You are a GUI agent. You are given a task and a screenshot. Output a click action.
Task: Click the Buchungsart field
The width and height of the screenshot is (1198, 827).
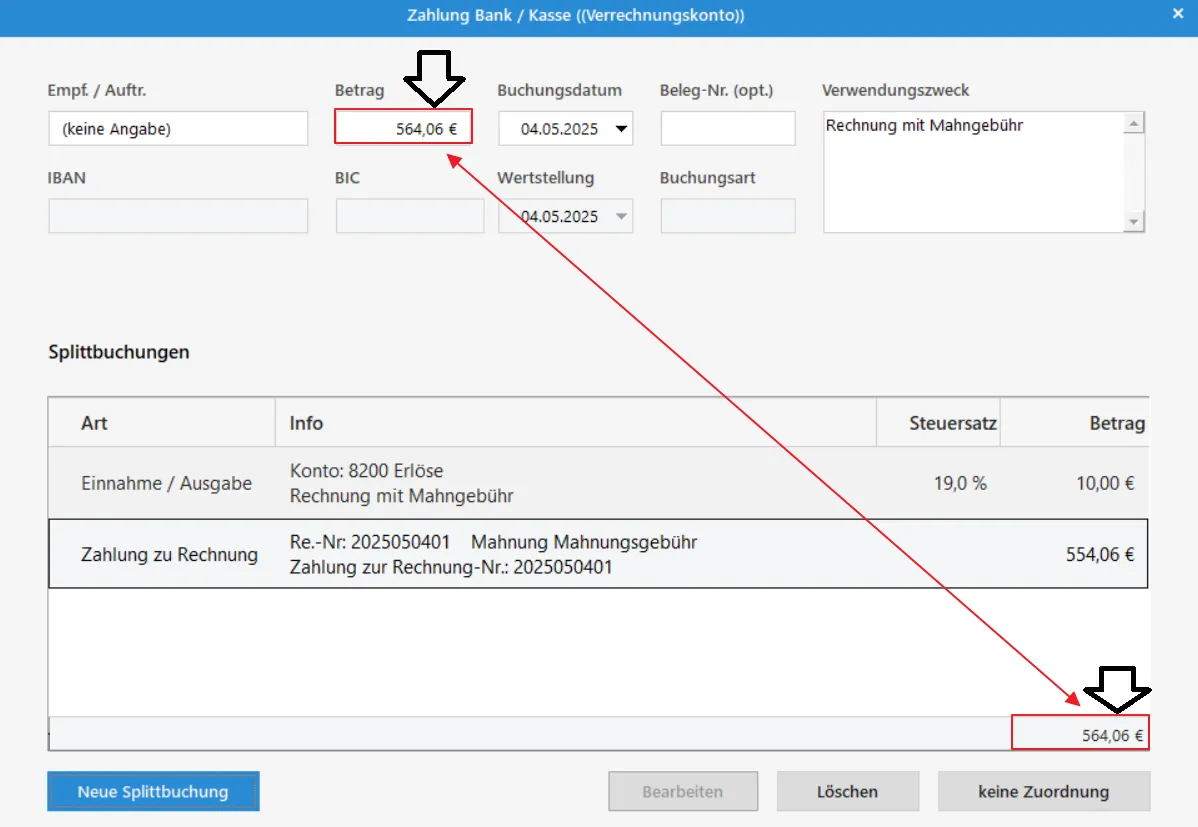tap(727, 217)
